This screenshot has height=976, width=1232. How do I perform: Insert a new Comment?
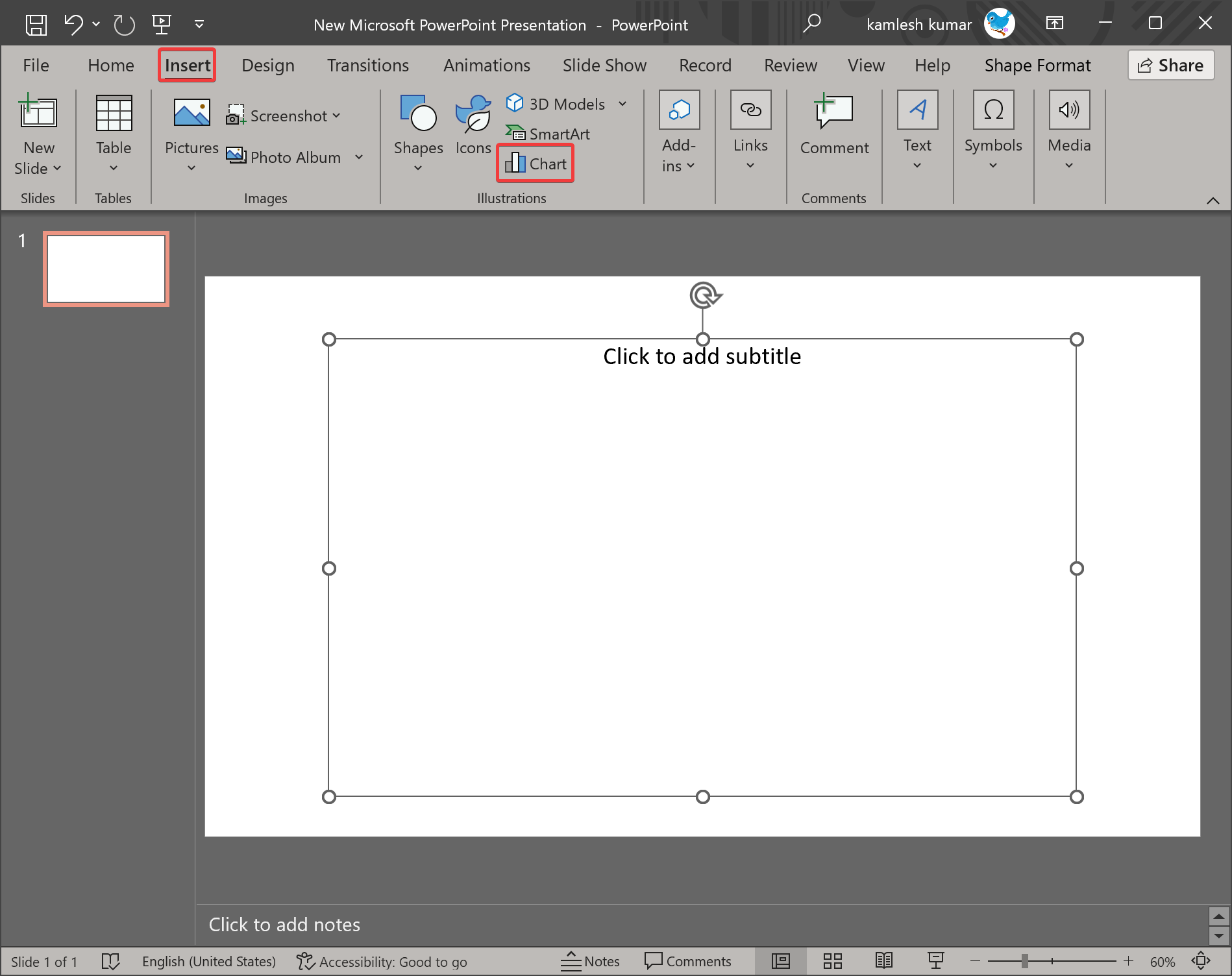coord(834,125)
